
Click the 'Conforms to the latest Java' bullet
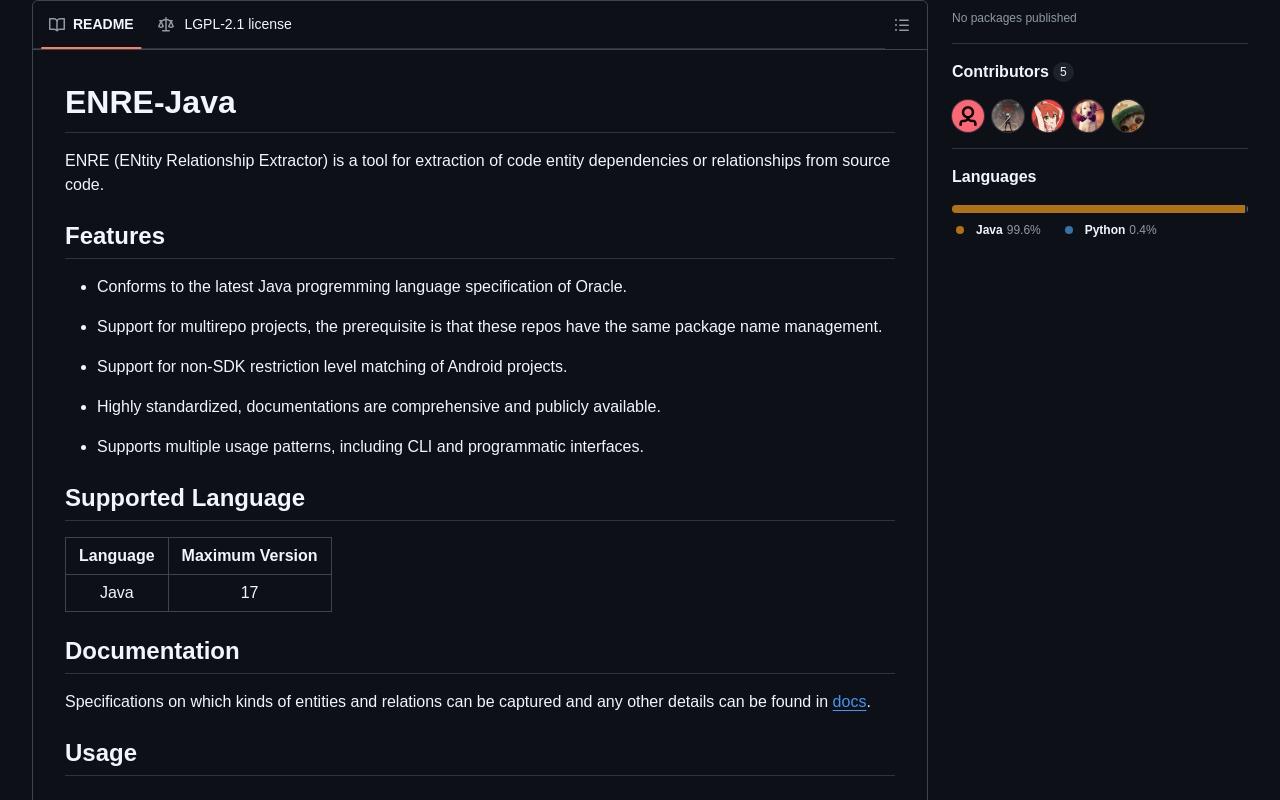click(x=362, y=287)
